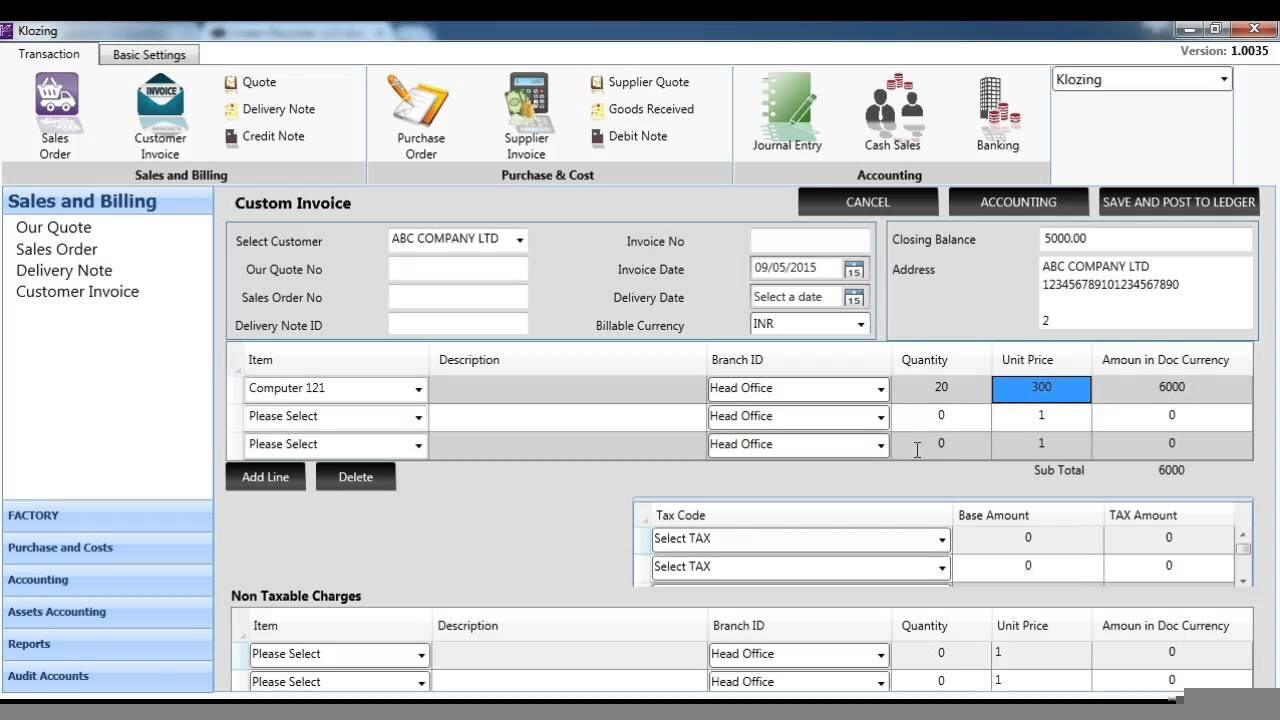Expand the Select Customer dropdown

519,240
